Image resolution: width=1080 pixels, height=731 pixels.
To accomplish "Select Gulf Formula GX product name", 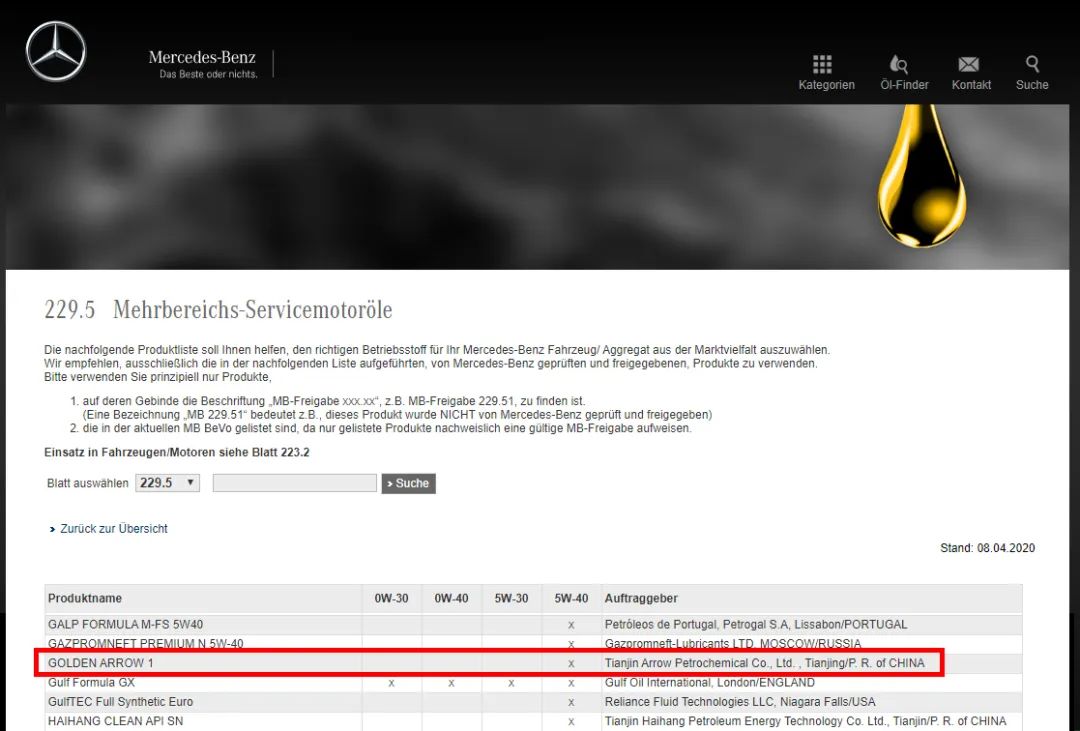I will click(x=92, y=682).
